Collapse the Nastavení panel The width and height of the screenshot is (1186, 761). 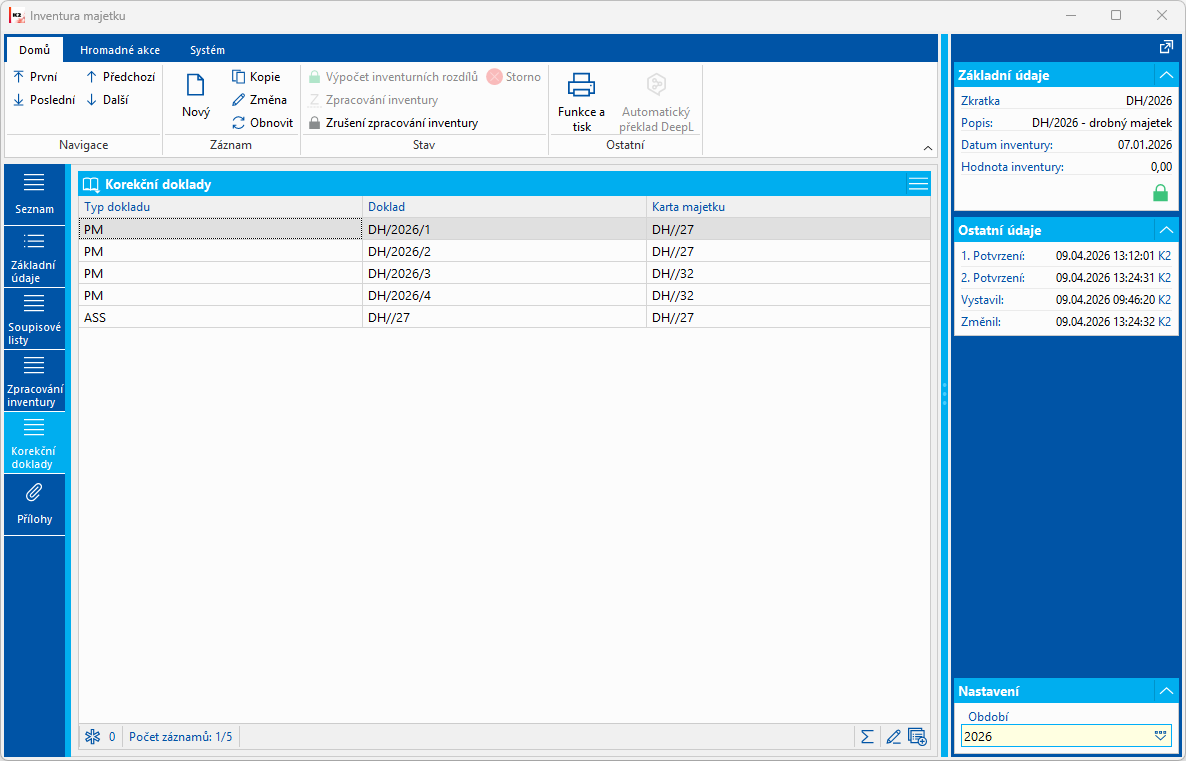[1166, 691]
